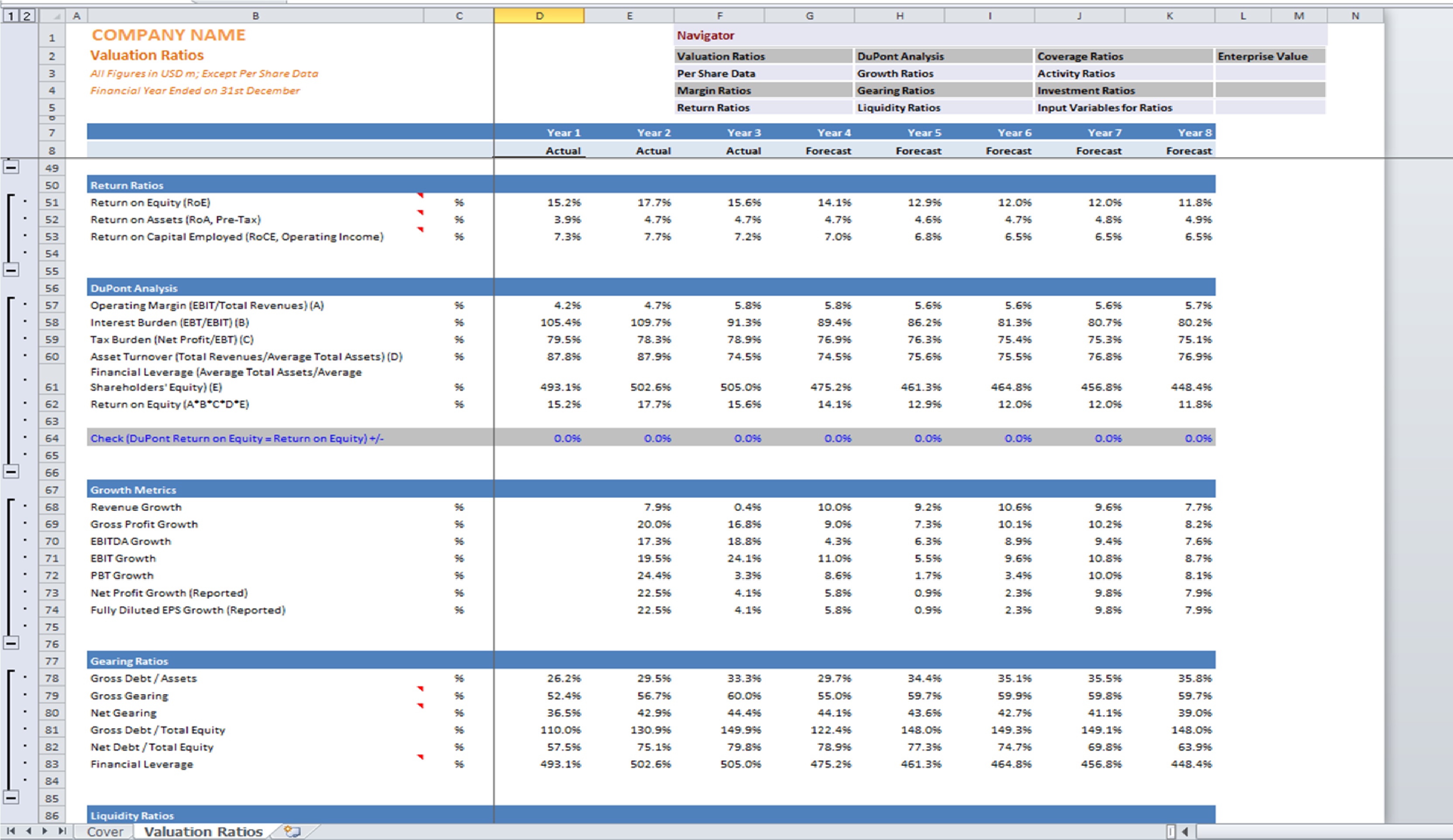This screenshot has width=1453, height=840.
Task: Select the Valuation Ratios sheet tab
Action: [203, 831]
